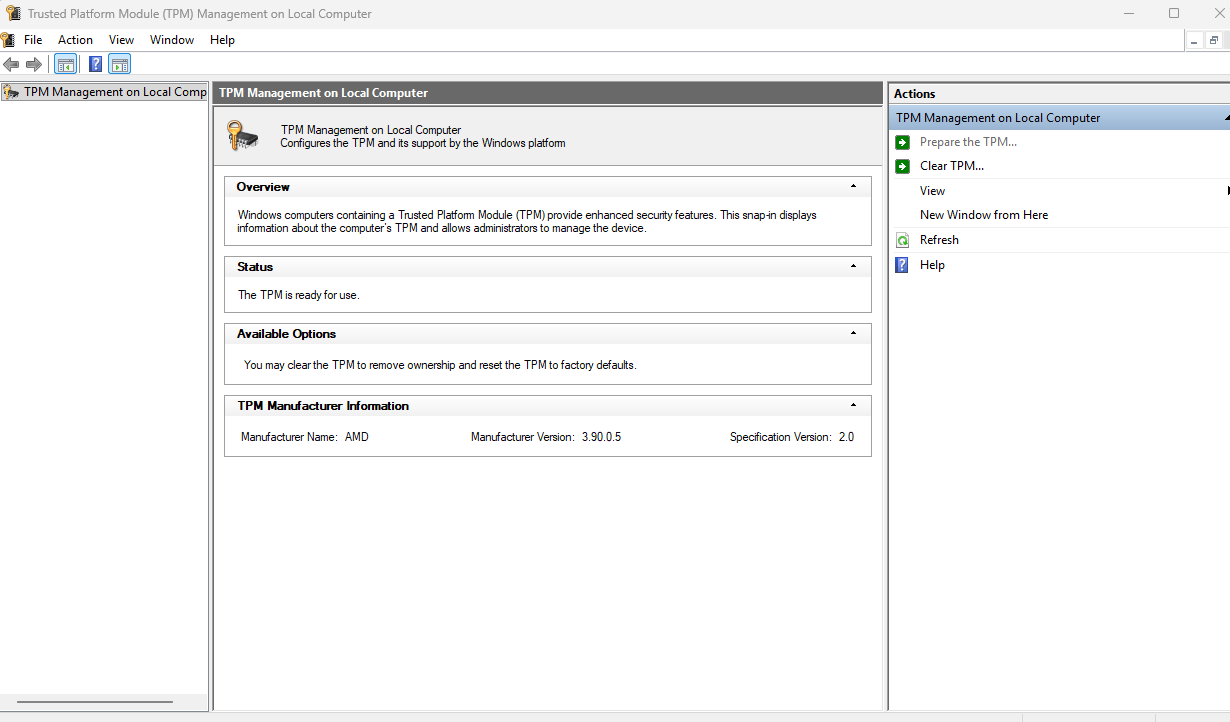
Task: Collapse the Actions pane TPM Management header
Action: 1226,118
